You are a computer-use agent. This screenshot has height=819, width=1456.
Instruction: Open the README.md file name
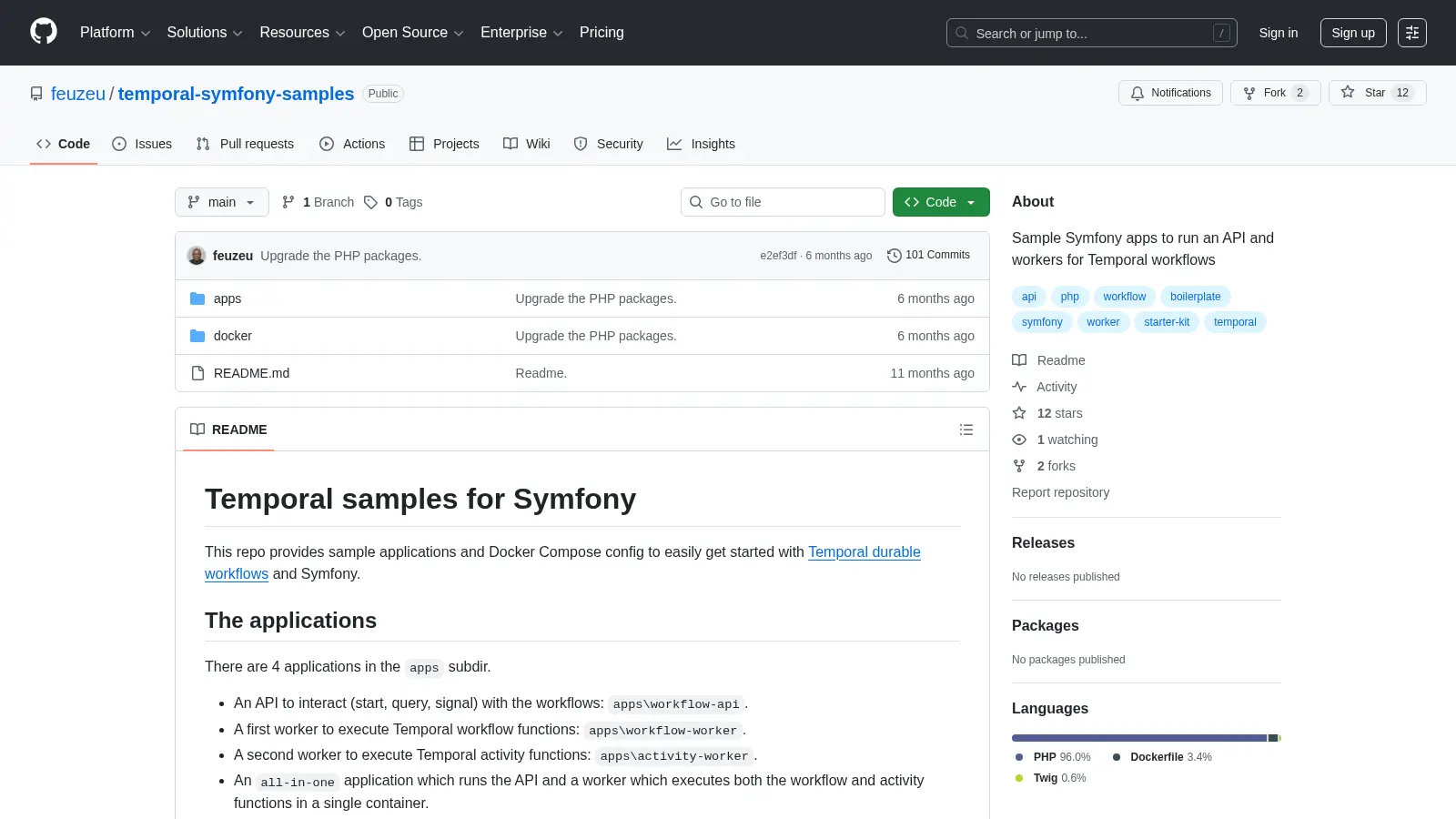pos(251,373)
